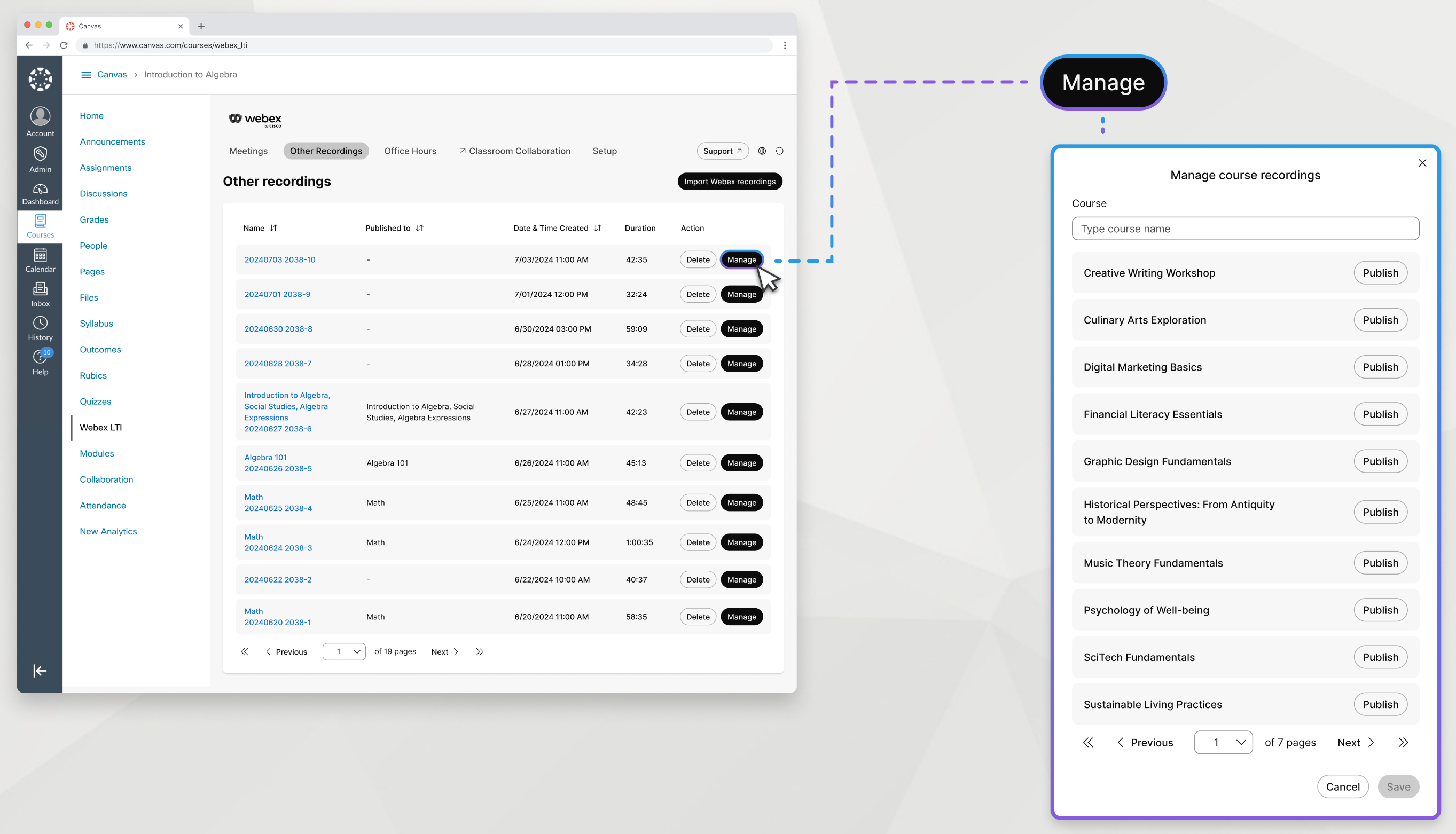Screen dimensions: 1456x834
Task: Publish the Financial Literacy Essentials course
Action: [1380, 413]
